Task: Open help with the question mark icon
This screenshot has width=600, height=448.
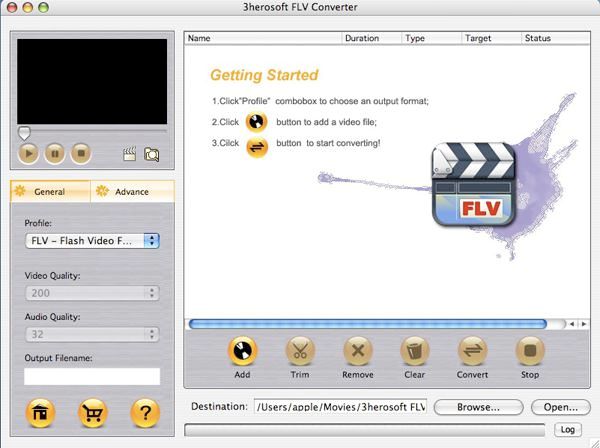Action: coord(145,413)
